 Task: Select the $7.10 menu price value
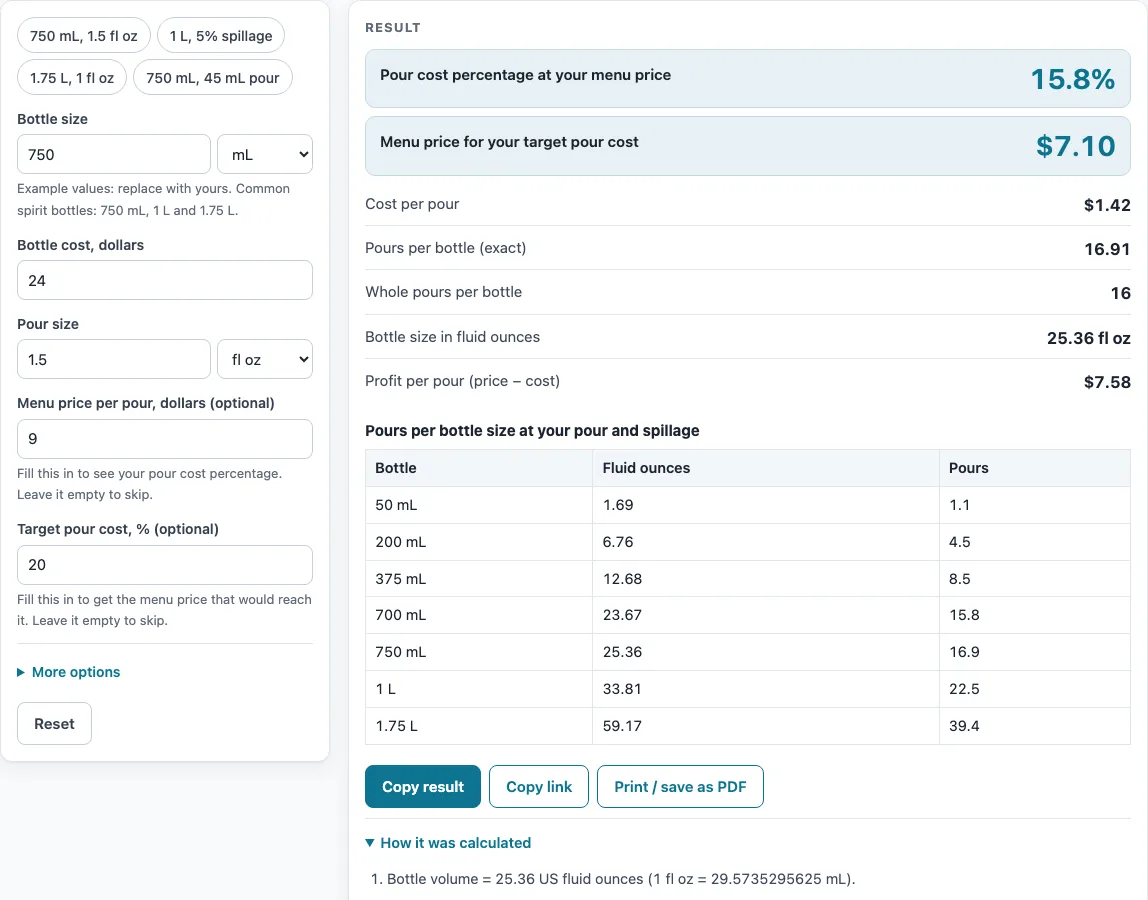[x=1076, y=146]
